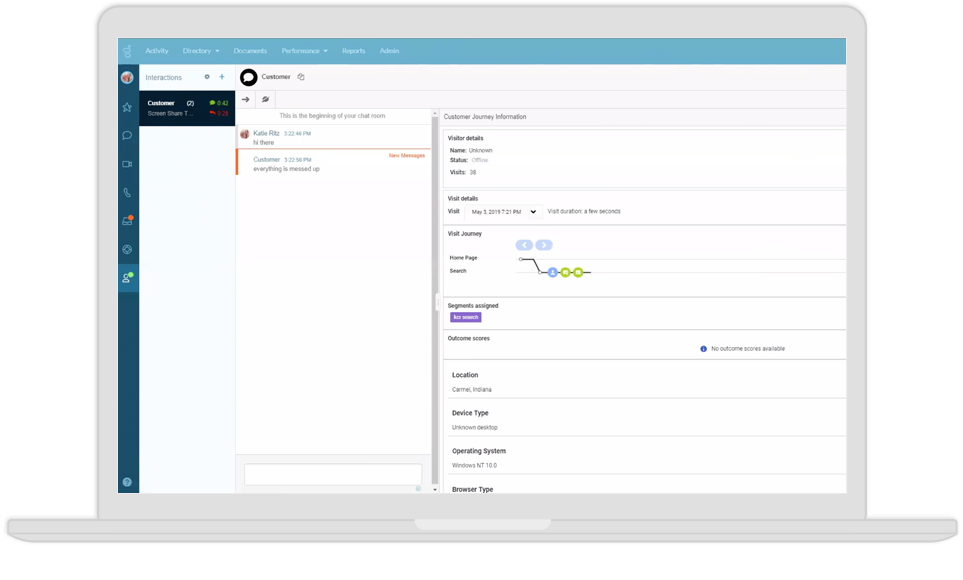Click 'No outcome scores available' text
Viewport: 963px width, 580px height.
[x=748, y=349]
